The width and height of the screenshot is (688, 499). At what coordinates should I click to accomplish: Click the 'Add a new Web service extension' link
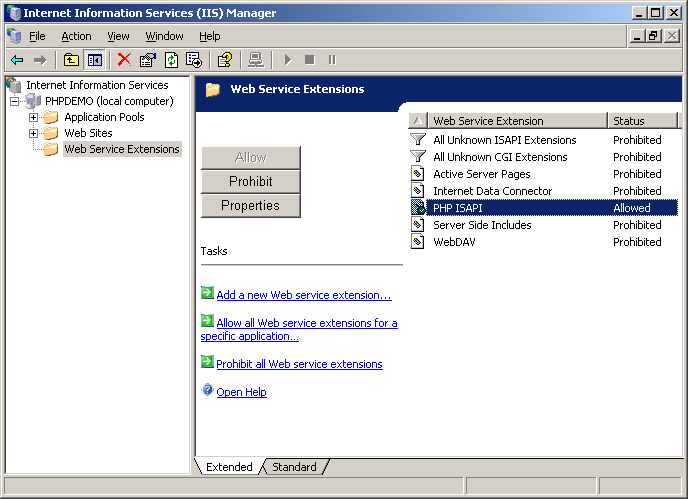pyautogui.click(x=303, y=295)
